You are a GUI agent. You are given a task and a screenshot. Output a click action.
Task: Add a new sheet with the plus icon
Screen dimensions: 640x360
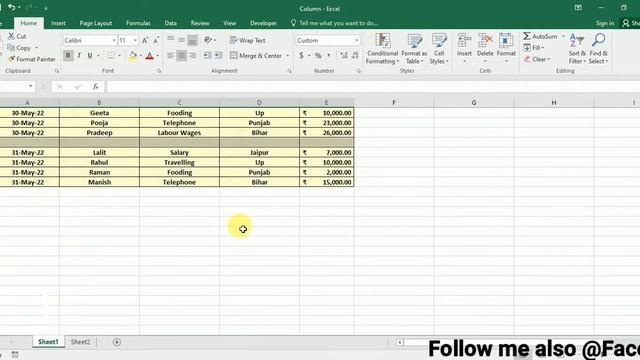pyautogui.click(x=117, y=342)
